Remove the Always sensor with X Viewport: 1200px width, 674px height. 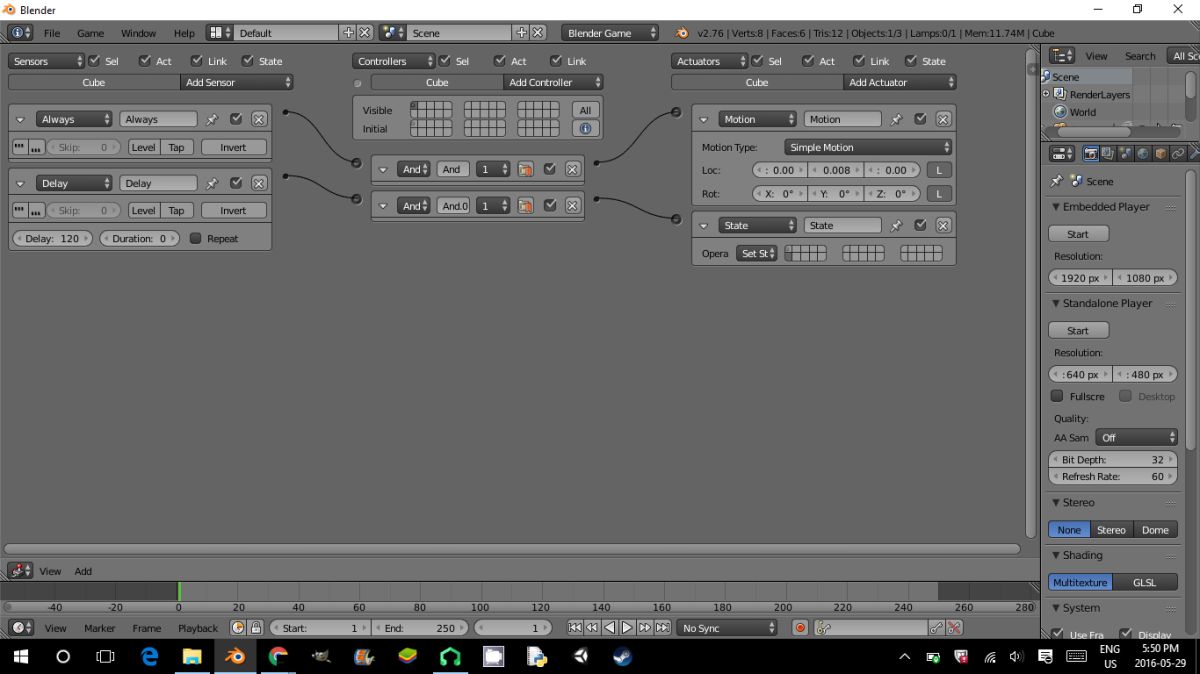tap(259, 119)
